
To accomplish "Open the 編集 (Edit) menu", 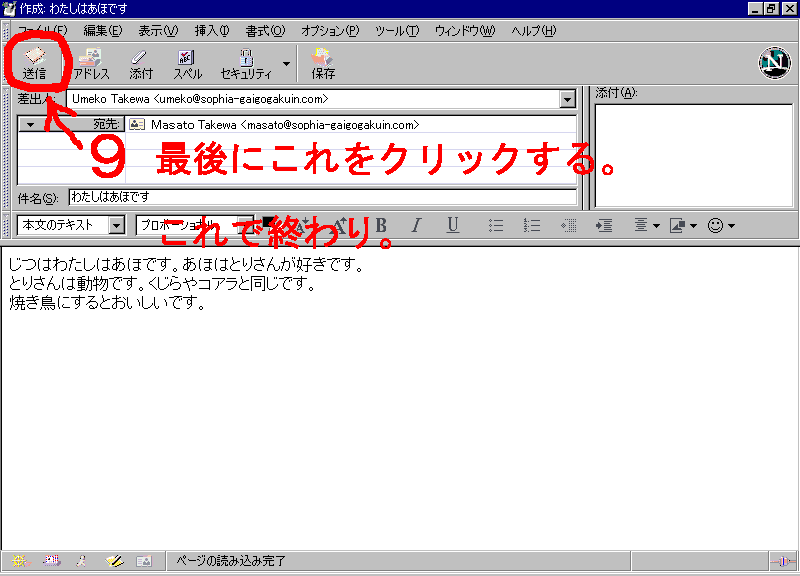I will click(102, 31).
